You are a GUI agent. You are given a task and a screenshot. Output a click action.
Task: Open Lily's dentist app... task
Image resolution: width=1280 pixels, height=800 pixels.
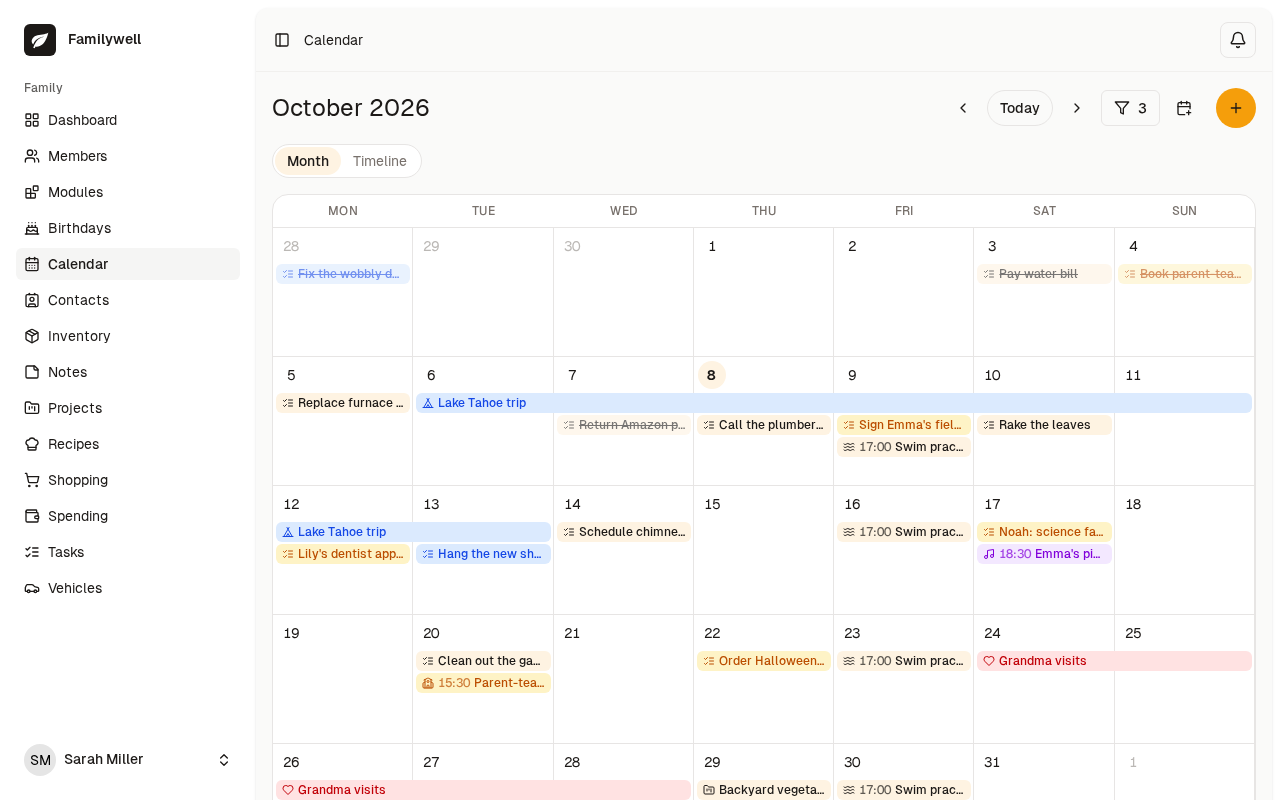(343, 554)
